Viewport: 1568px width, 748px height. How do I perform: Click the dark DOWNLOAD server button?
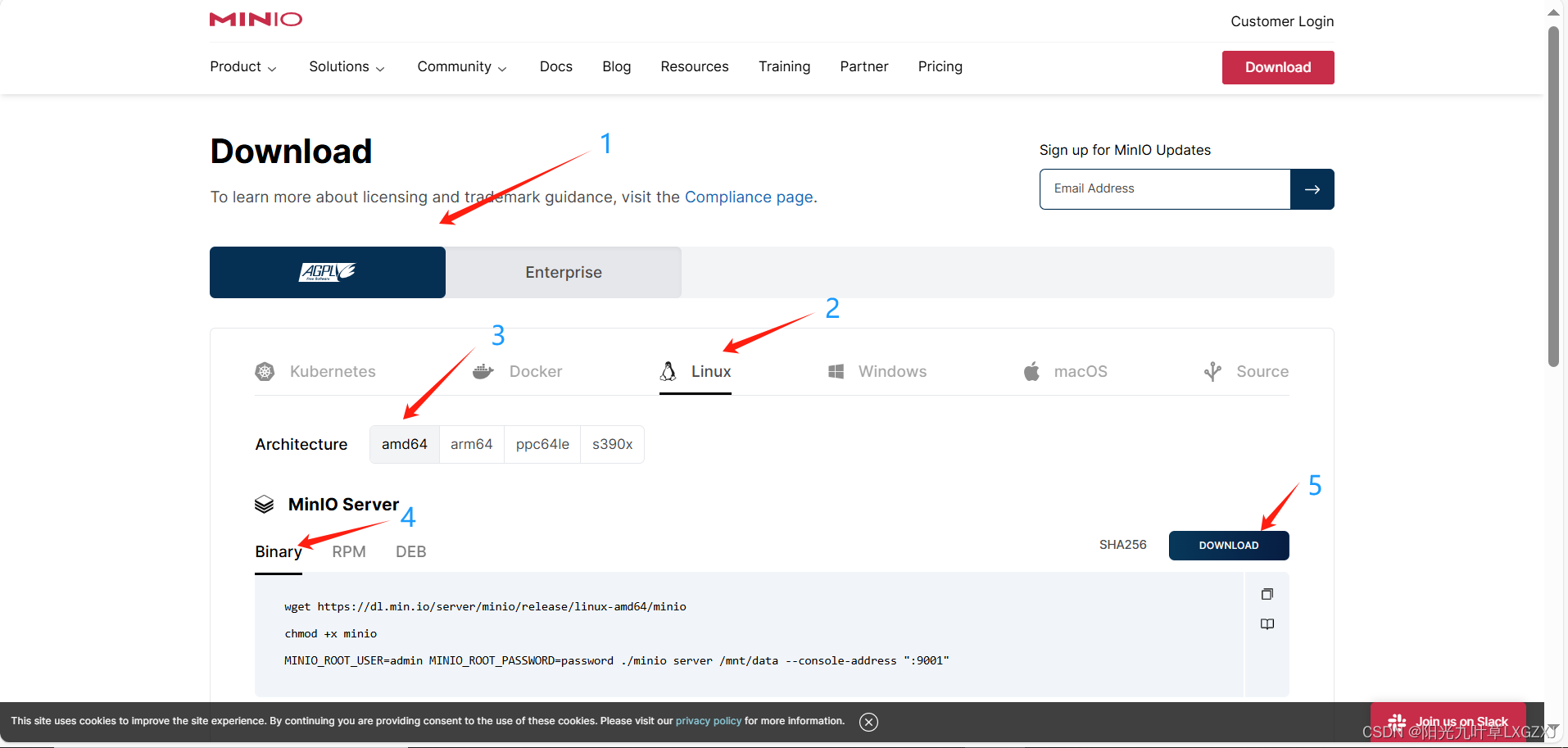coord(1229,546)
